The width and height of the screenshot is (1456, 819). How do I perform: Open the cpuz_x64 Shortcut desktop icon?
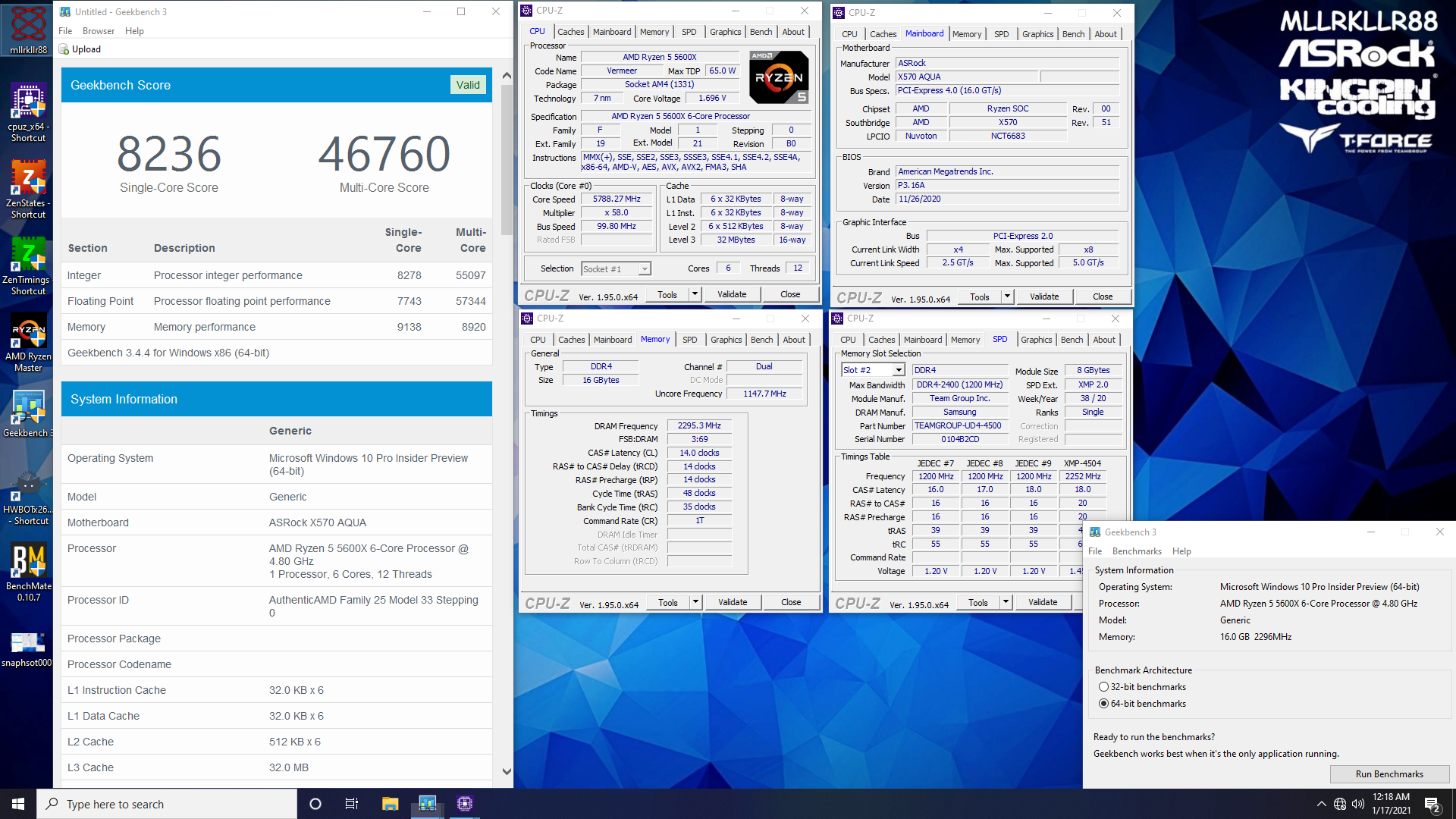28,112
